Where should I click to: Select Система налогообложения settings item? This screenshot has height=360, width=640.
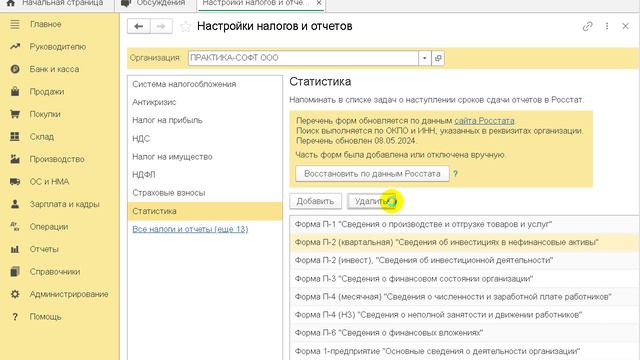coord(205,84)
